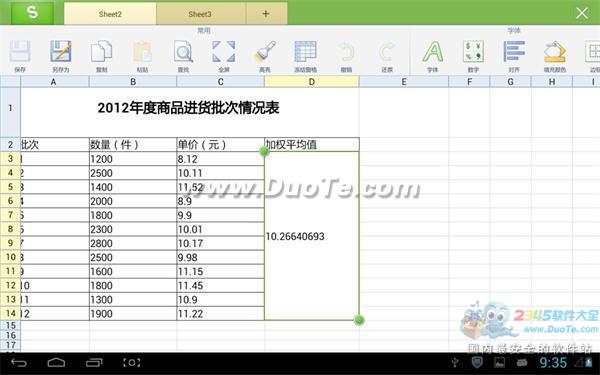This screenshot has height=375, width=600.
Task: Tap the lower-right green selection handle
Action: click(x=359, y=320)
